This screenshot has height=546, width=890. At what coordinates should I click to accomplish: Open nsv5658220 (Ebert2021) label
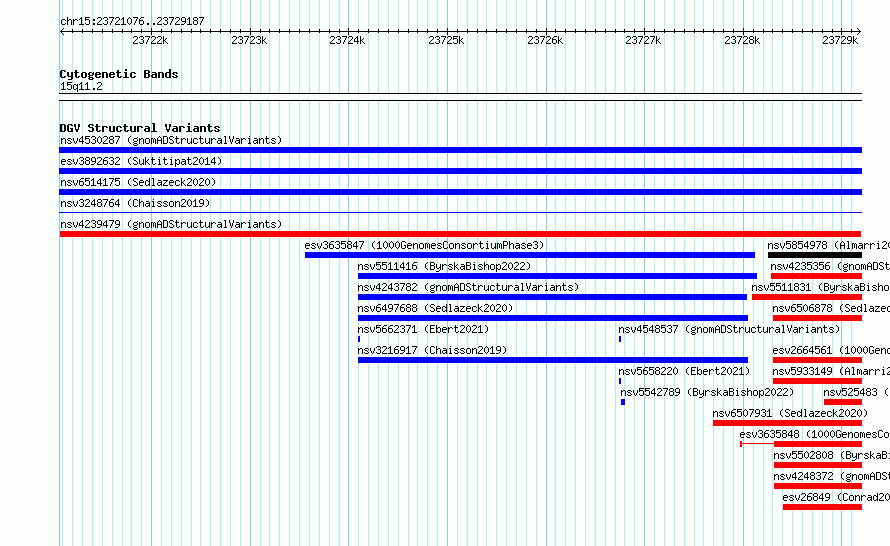click(684, 371)
